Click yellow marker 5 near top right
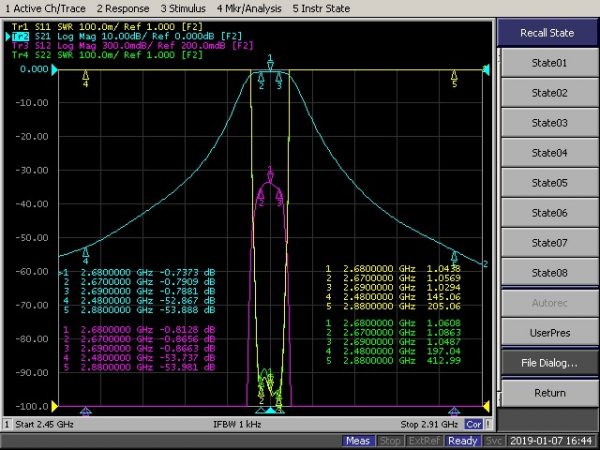Image resolution: width=600 pixels, height=450 pixels. [454, 78]
